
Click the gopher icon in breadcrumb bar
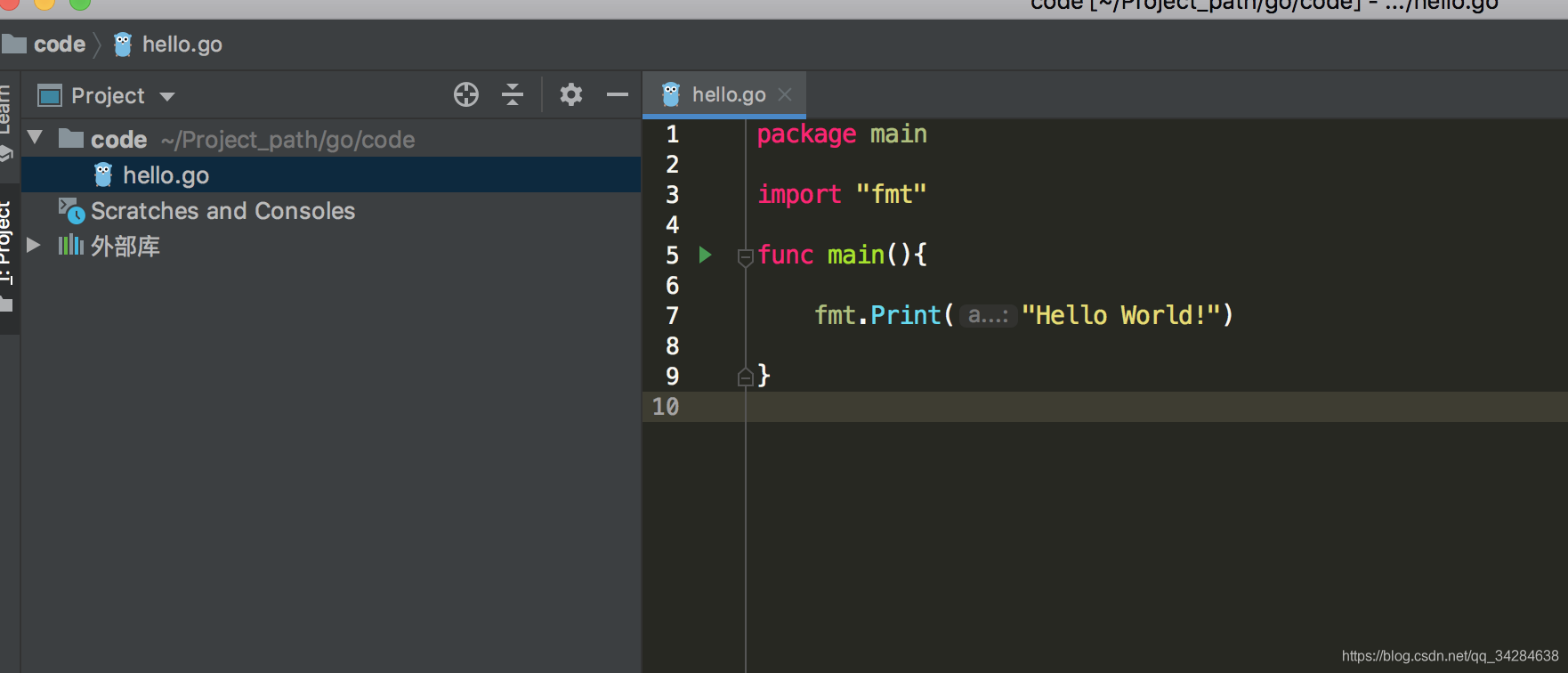click(123, 45)
